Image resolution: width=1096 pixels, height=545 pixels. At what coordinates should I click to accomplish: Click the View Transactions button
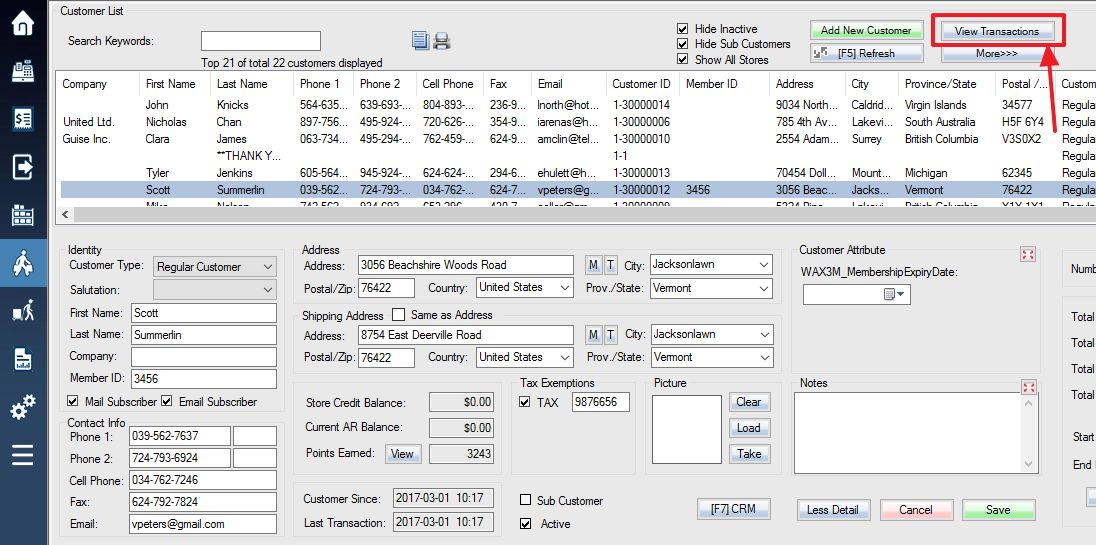997,31
